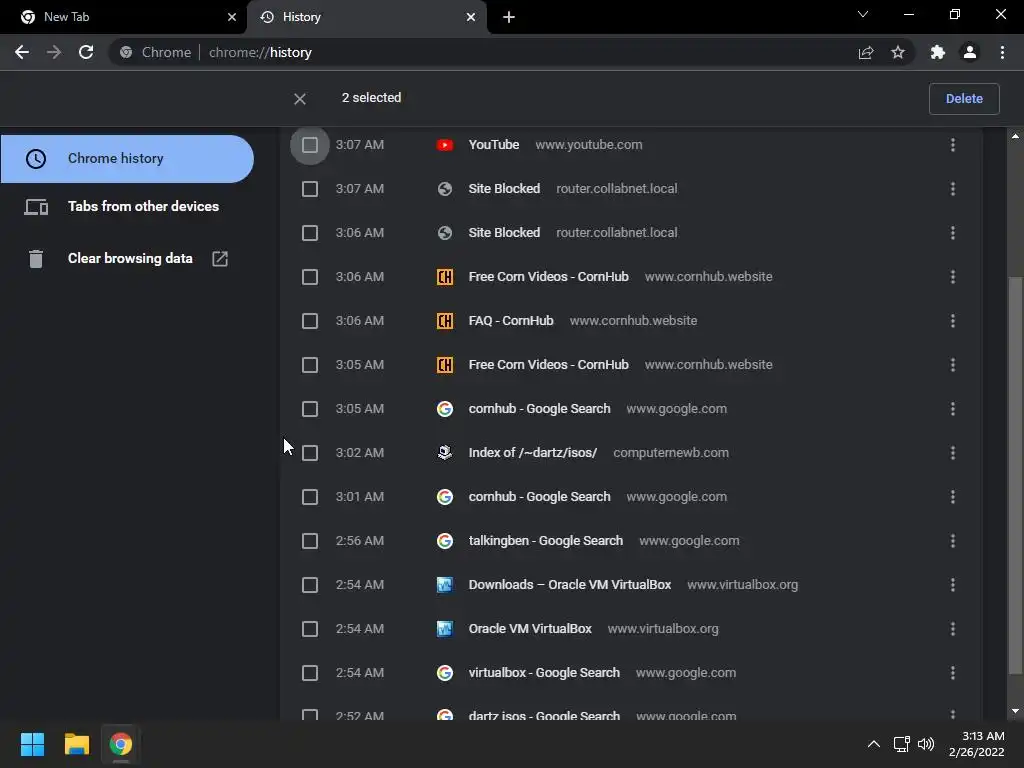The width and height of the screenshot is (1024, 768).
Task: Click the address bar URL field
Action: coord(483,52)
